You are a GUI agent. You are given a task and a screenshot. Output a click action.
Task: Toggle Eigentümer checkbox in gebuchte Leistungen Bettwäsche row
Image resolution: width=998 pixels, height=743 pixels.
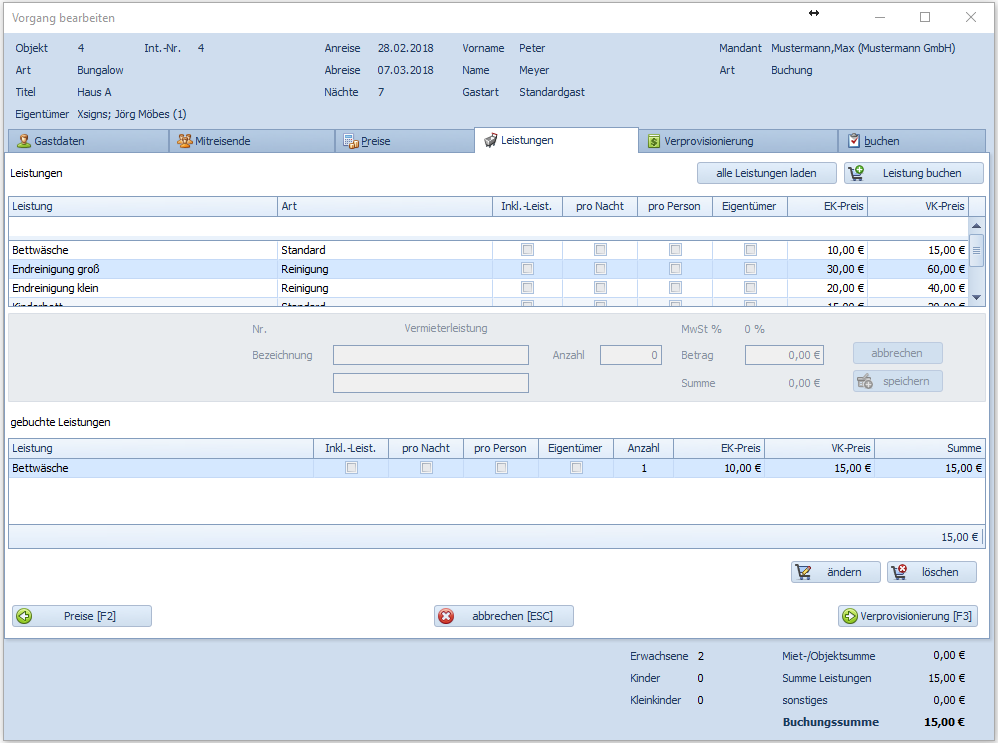577,467
